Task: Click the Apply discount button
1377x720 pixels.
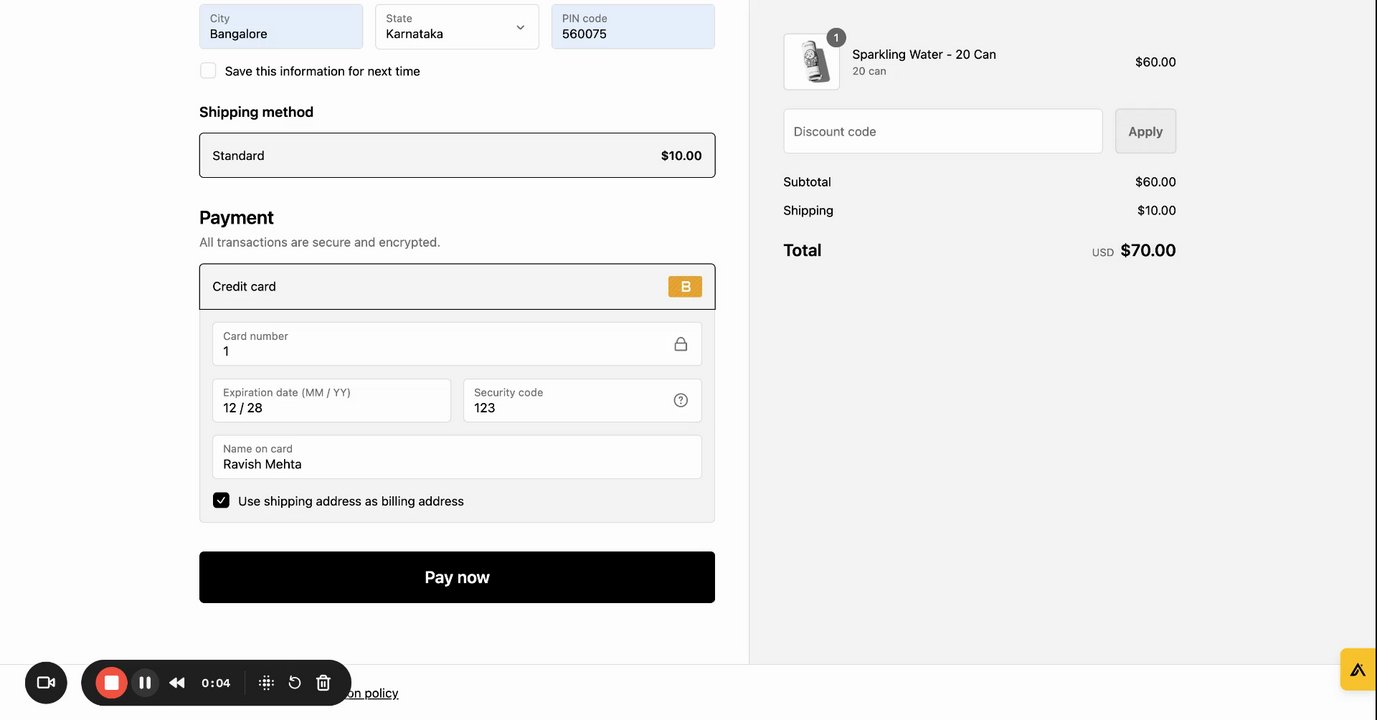Action: coord(1145,131)
